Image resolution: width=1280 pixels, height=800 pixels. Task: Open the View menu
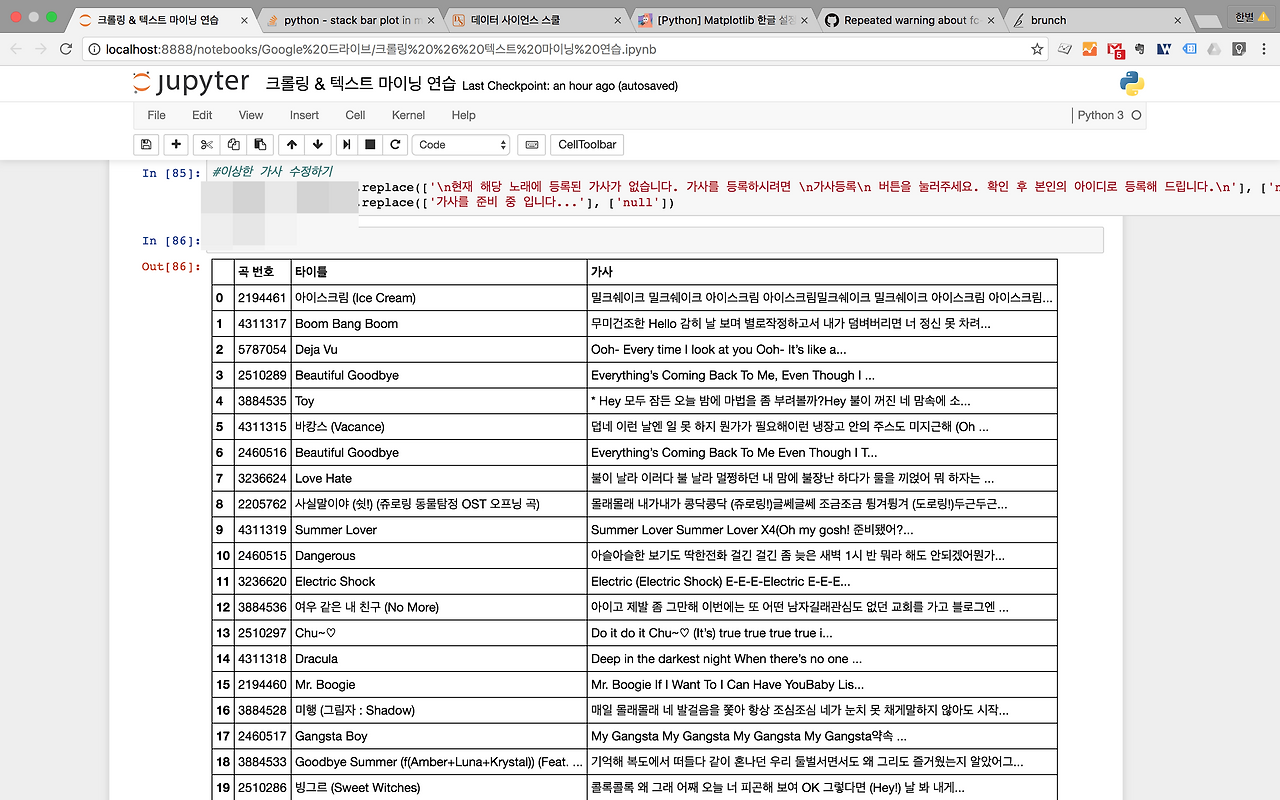click(251, 115)
